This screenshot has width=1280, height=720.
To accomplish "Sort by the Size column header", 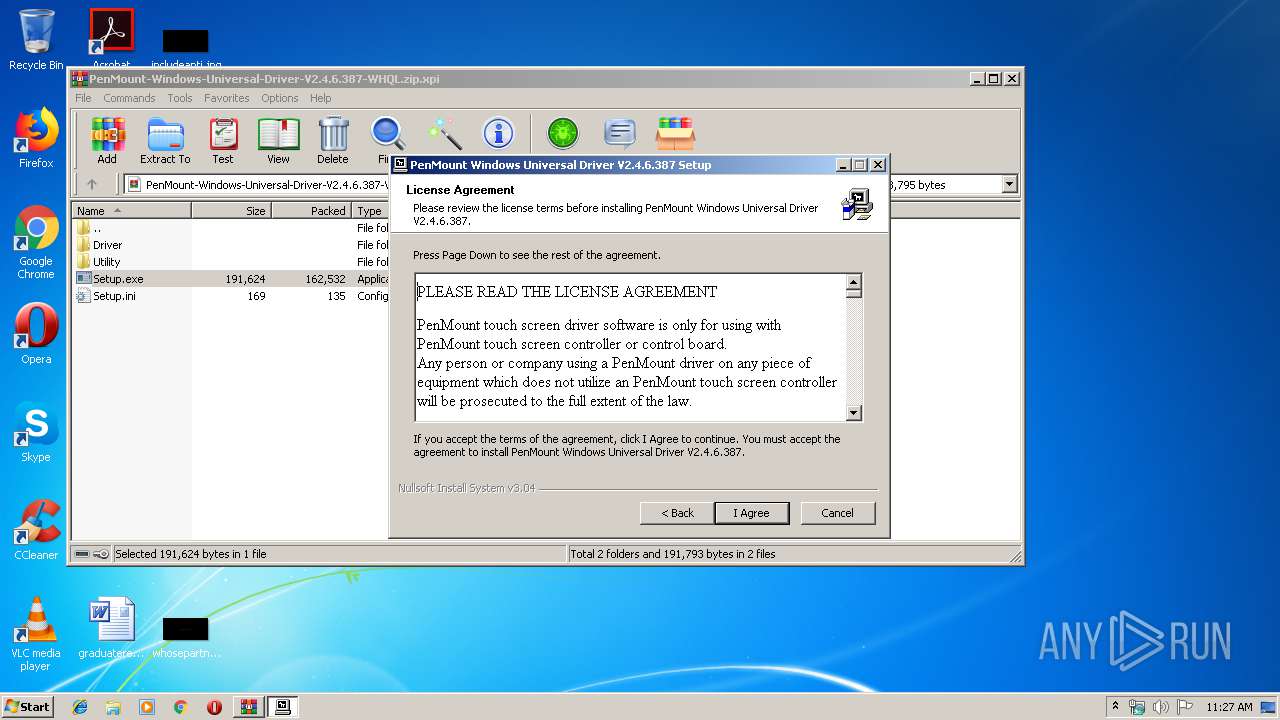I will click(x=231, y=211).
